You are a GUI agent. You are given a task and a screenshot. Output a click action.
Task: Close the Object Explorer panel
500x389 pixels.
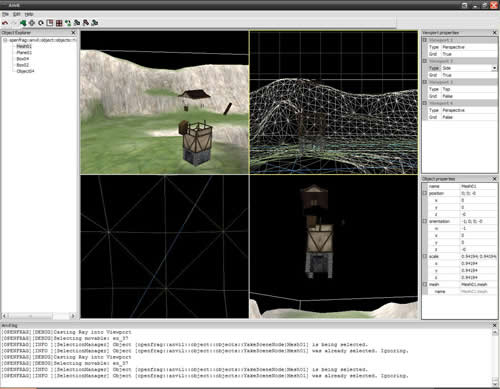point(73,33)
